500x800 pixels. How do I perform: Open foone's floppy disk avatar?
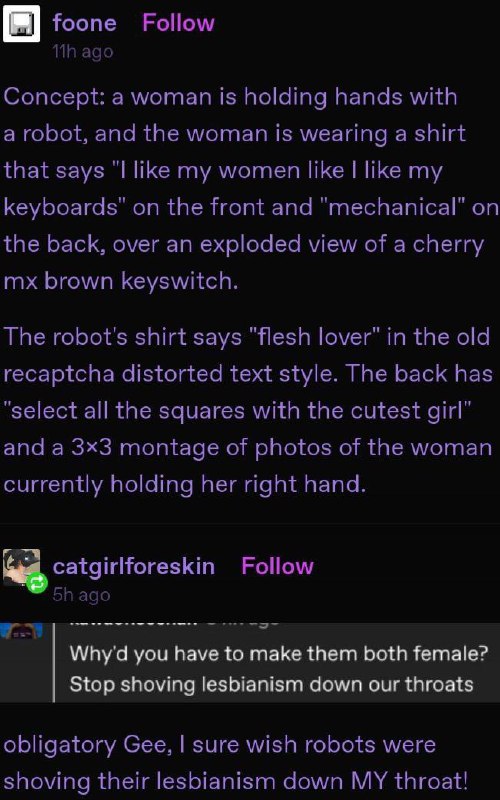point(21,23)
